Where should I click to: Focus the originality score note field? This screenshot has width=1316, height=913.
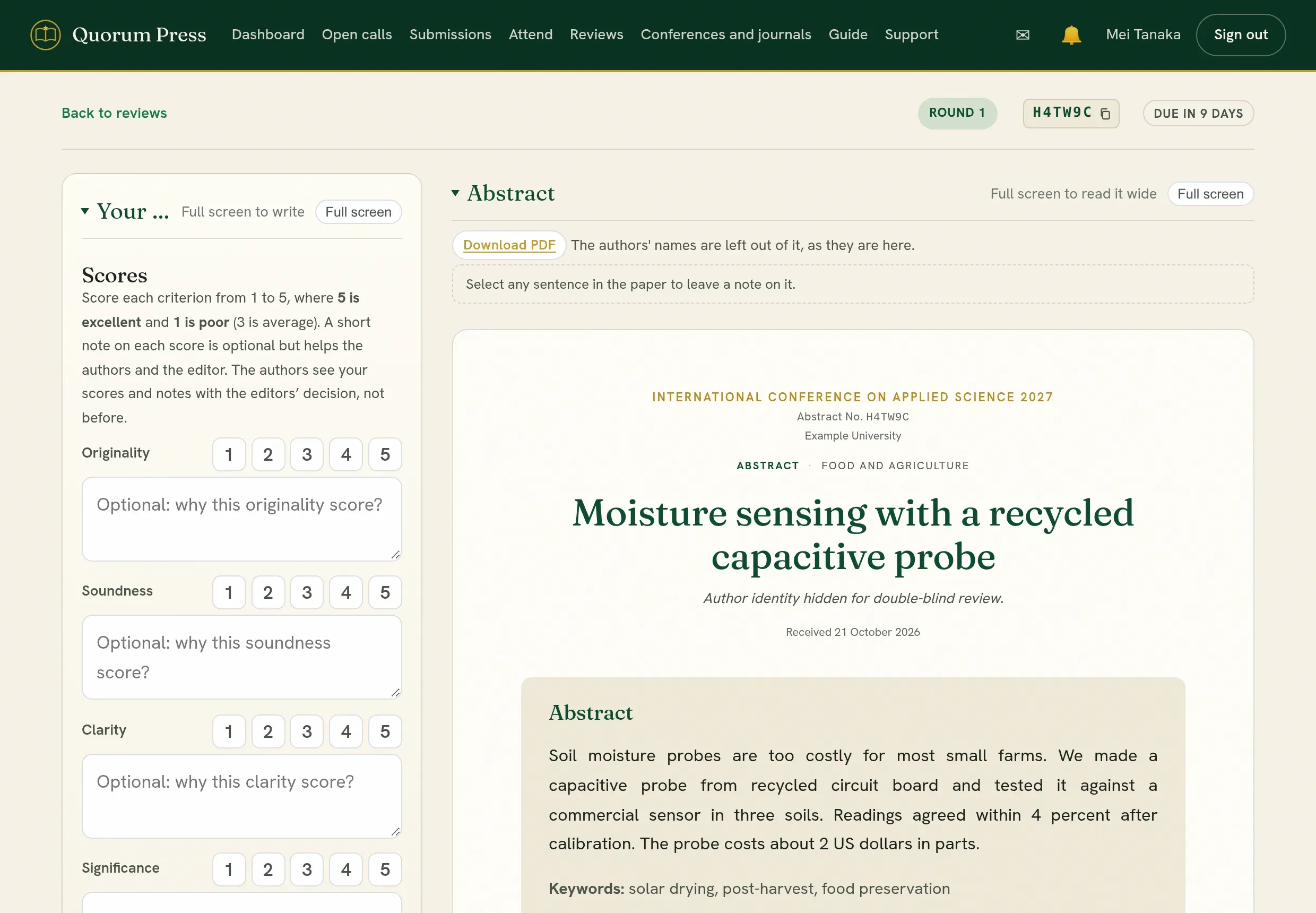click(x=242, y=520)
